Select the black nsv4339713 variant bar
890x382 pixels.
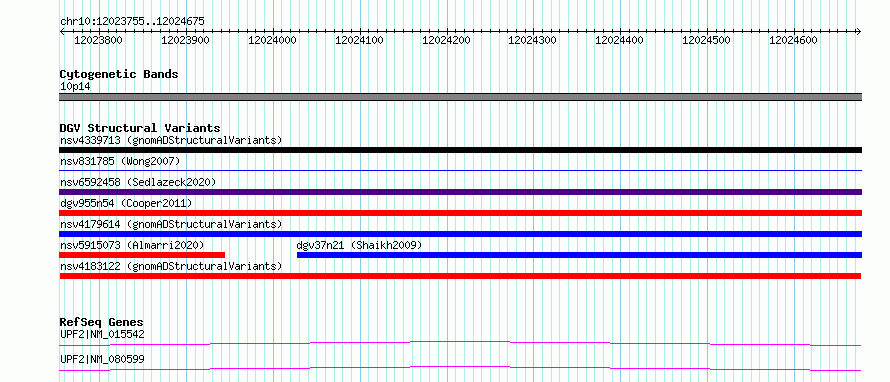[460, 150]
